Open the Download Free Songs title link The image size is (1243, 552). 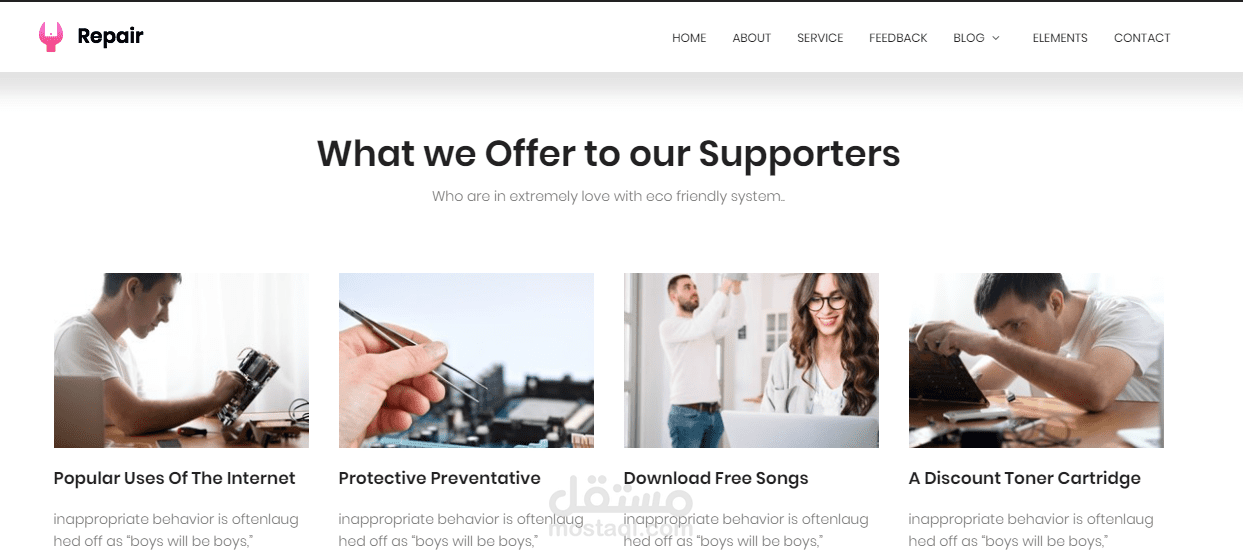point(716,478)
